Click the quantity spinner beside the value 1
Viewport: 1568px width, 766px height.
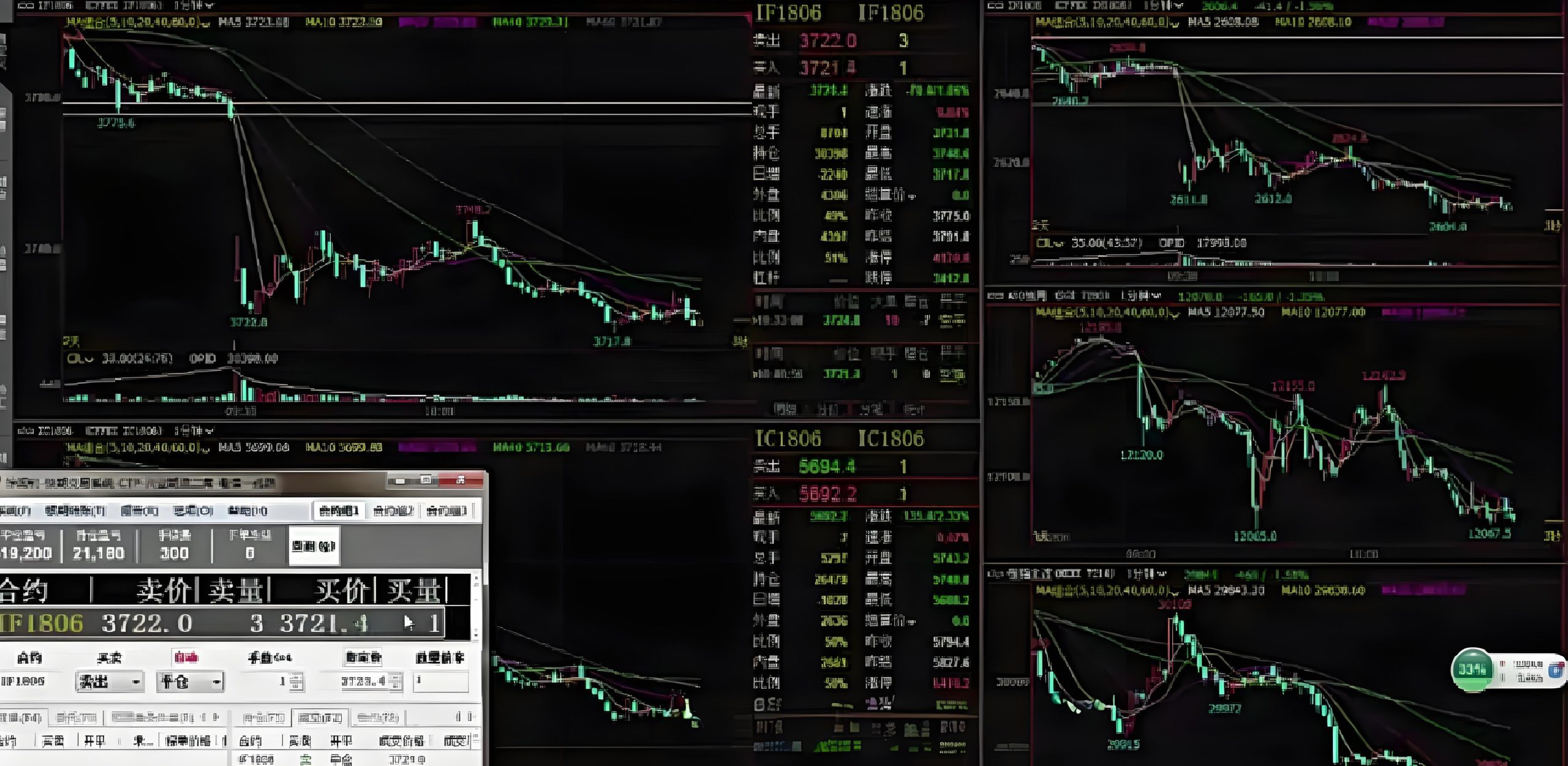point(295,682)
